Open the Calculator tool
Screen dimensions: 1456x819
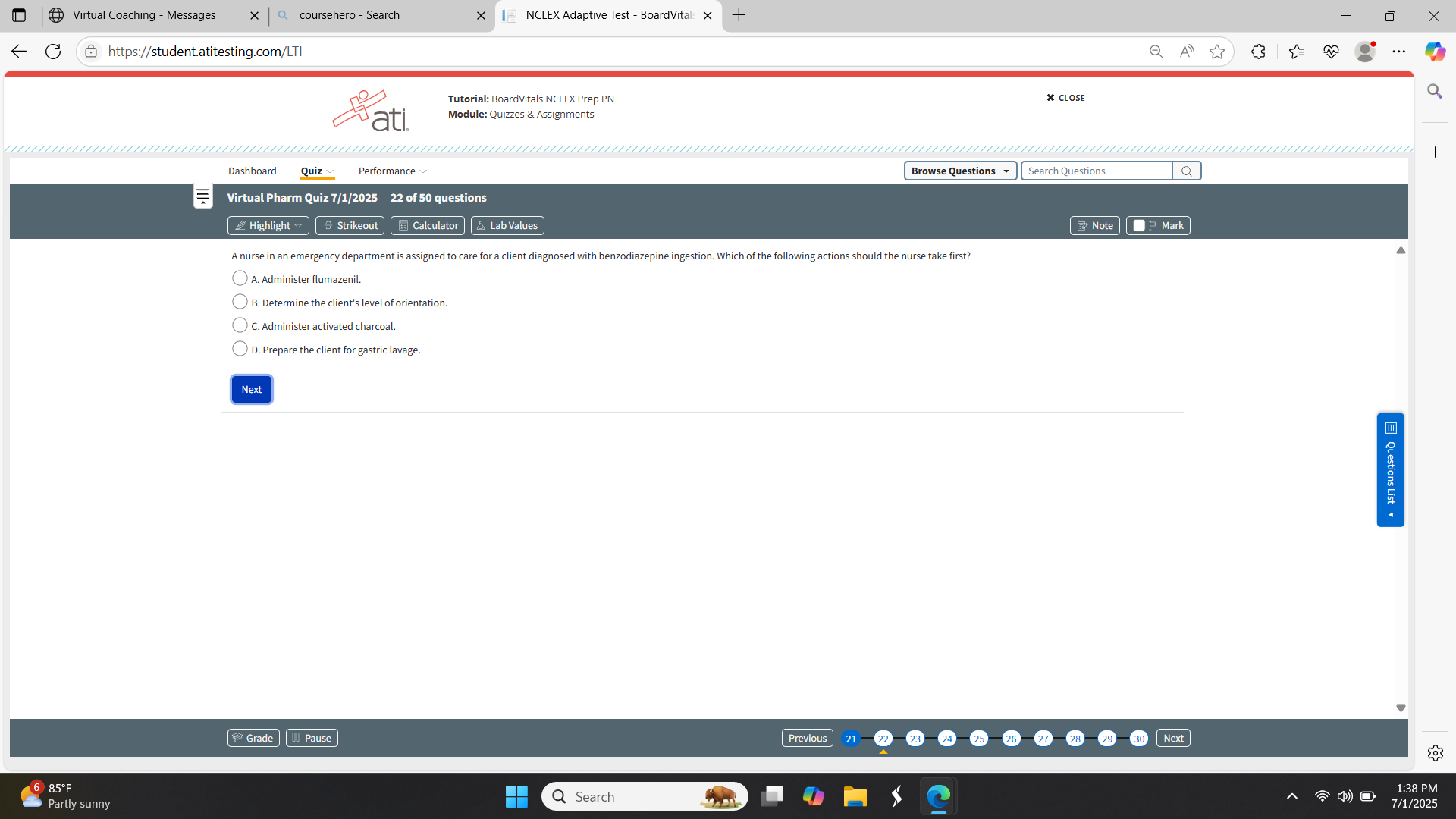coord(428,225)
